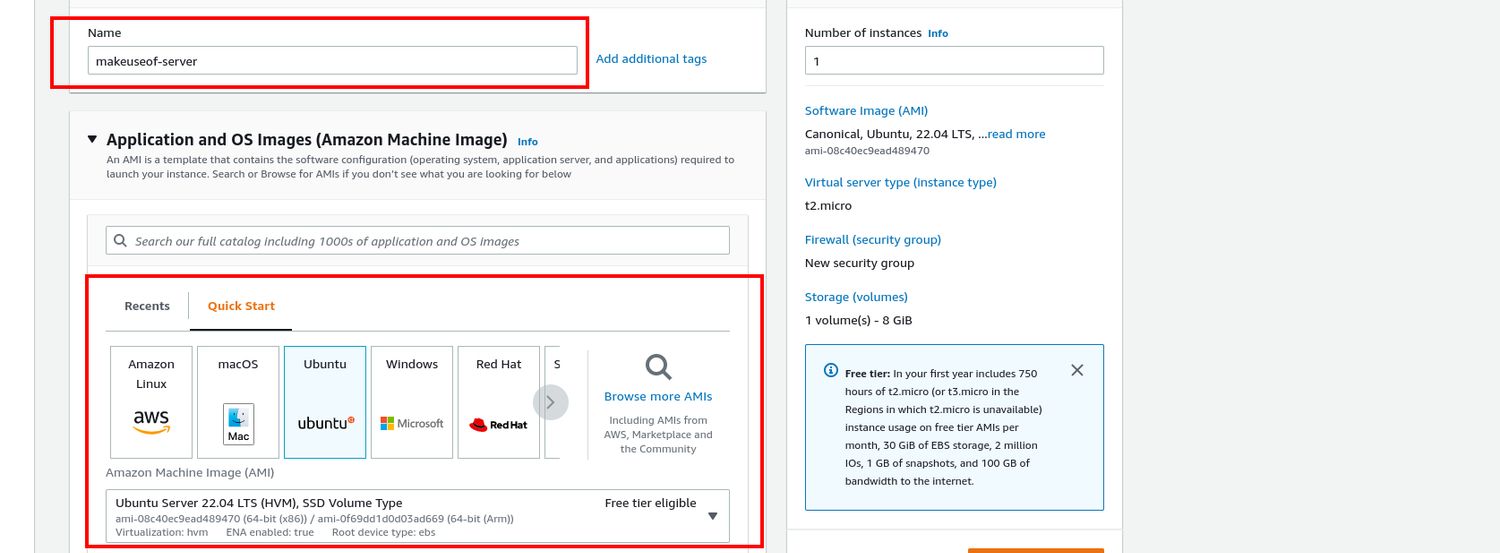Focus the Name field containing makeuseof-server
This screenshot has width=1500, height=553.
332,60
